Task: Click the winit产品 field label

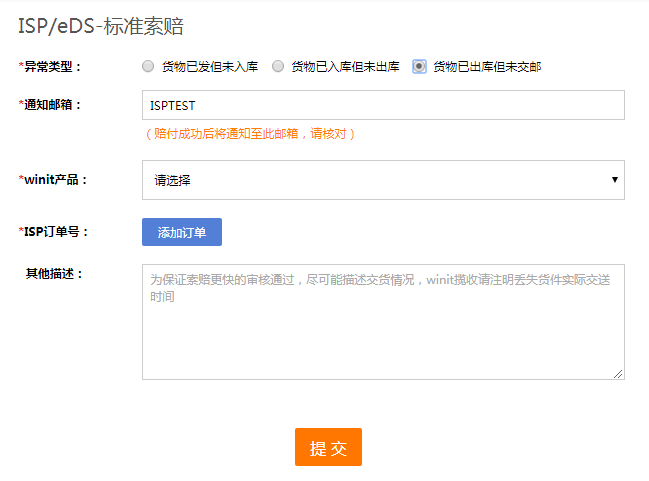Action: point(53,180)
